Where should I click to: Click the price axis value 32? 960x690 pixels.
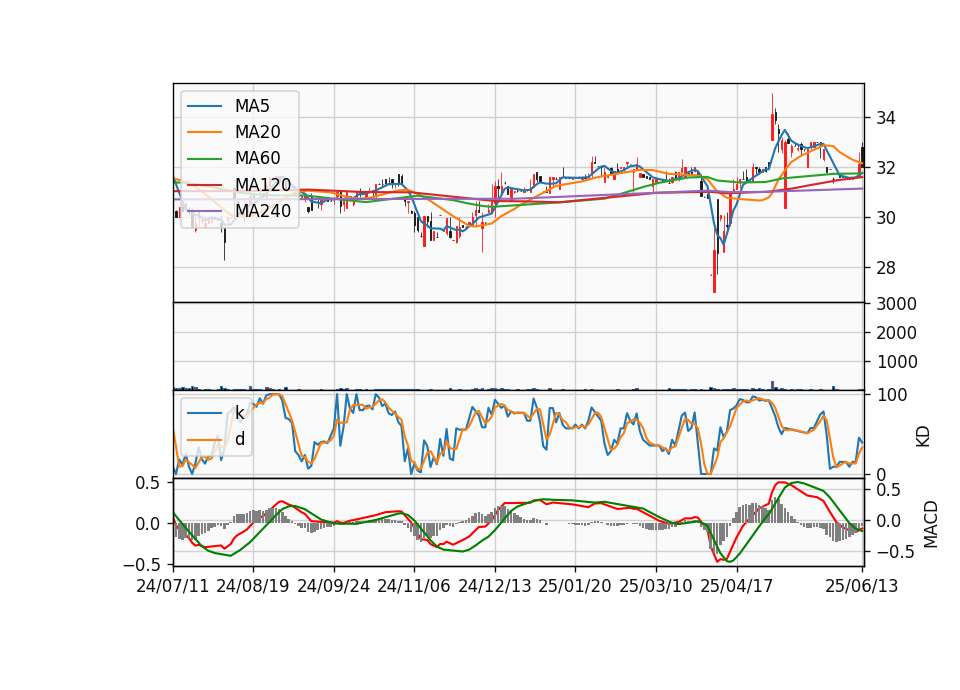click(x=886, y=168)
